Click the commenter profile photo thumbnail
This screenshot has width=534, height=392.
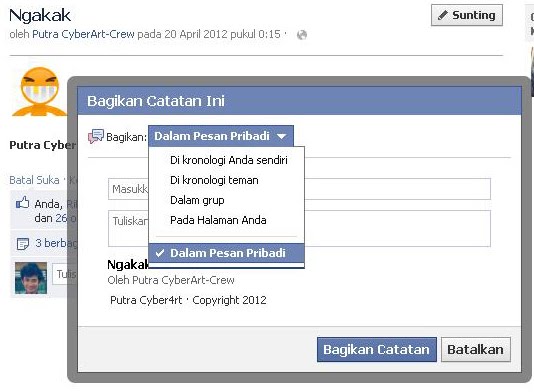(31, 278)
